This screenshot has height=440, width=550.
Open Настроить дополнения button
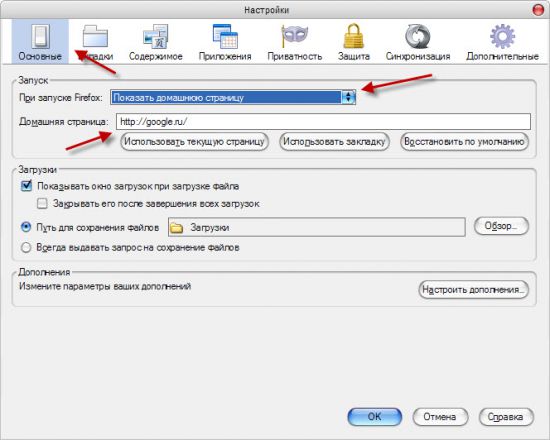click(x=474, y=289)
